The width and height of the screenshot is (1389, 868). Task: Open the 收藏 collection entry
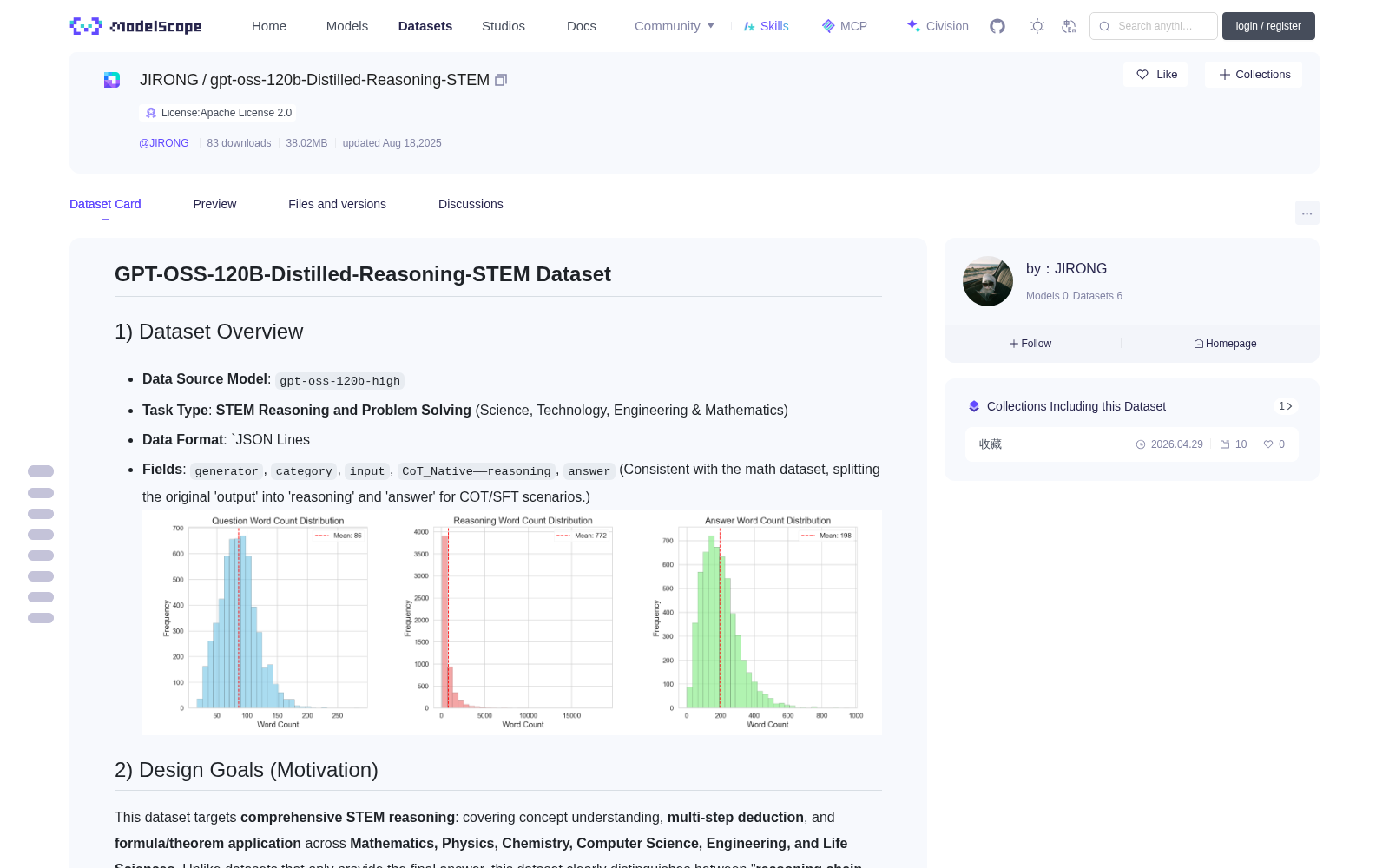1132,444
